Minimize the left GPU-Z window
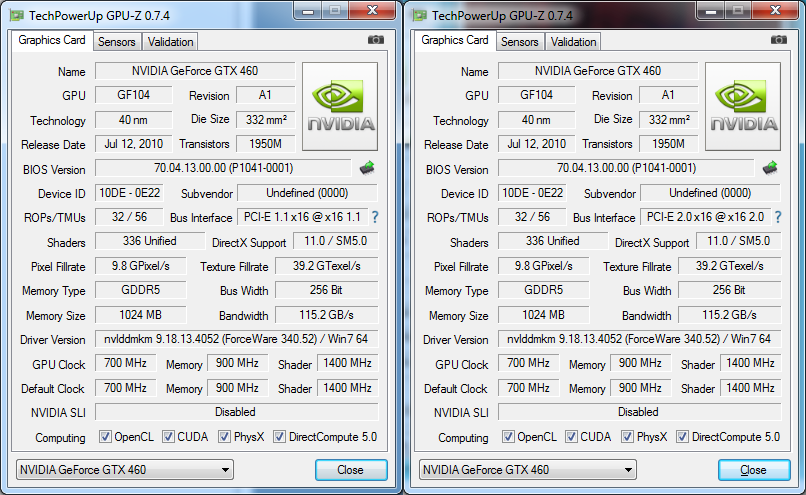The image size is (806, 495). pyautogui.click(x=308, y=10)
